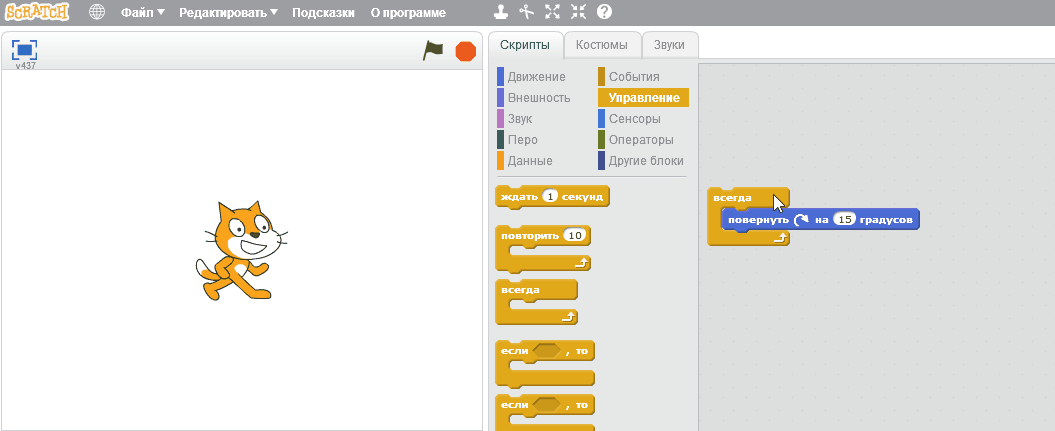Select the Операторы block category
This screenshot has width=1055, height=431.
(x=641, y=140)
